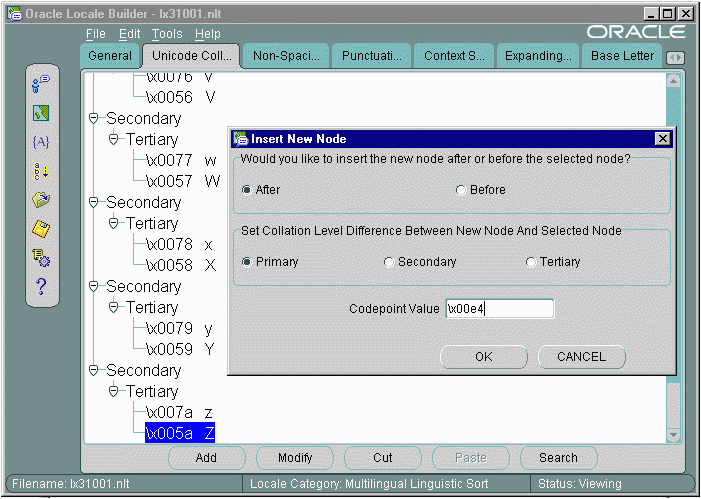The image size is (701, 499).
Task: Select the Before radio button
Action: pos(461,190)
